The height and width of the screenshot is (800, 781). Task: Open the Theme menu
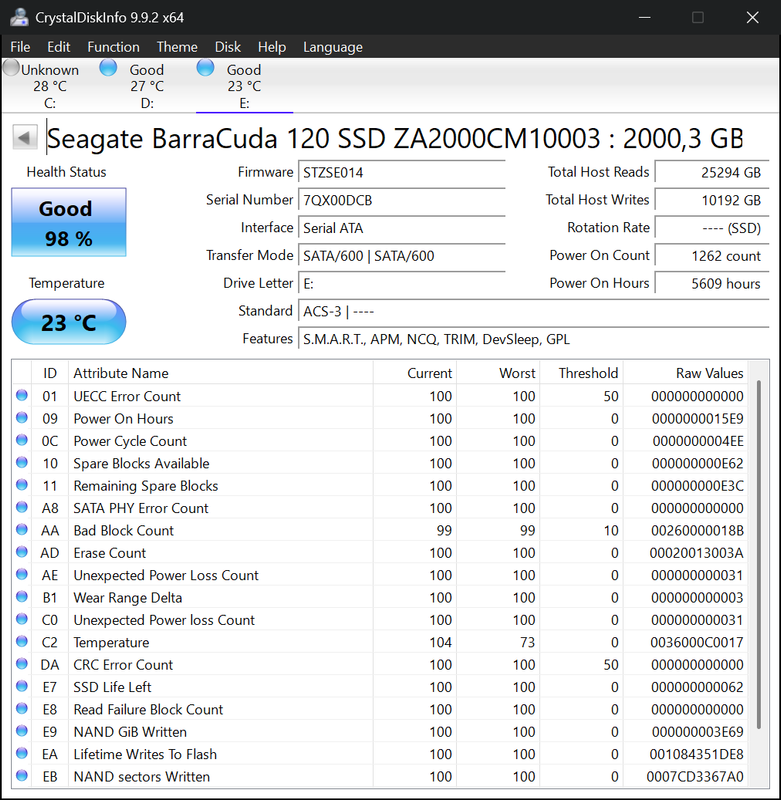point(177,47)
